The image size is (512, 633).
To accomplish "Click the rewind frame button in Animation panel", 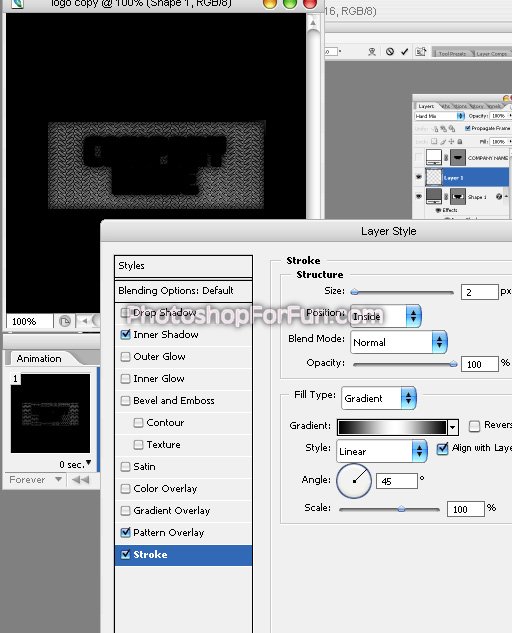I will pos(80,480).
